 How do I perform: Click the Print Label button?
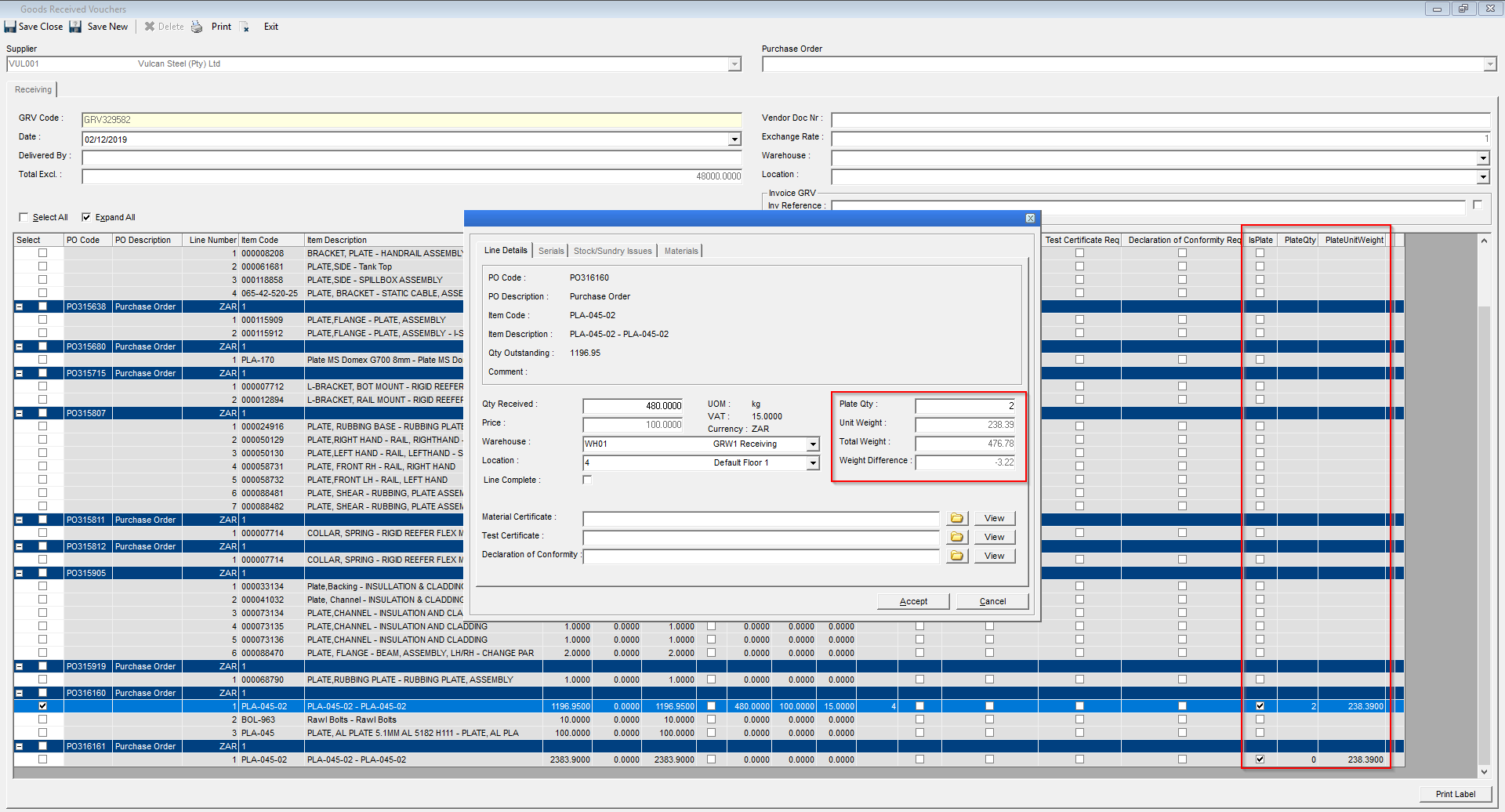tap(1455, 794)
